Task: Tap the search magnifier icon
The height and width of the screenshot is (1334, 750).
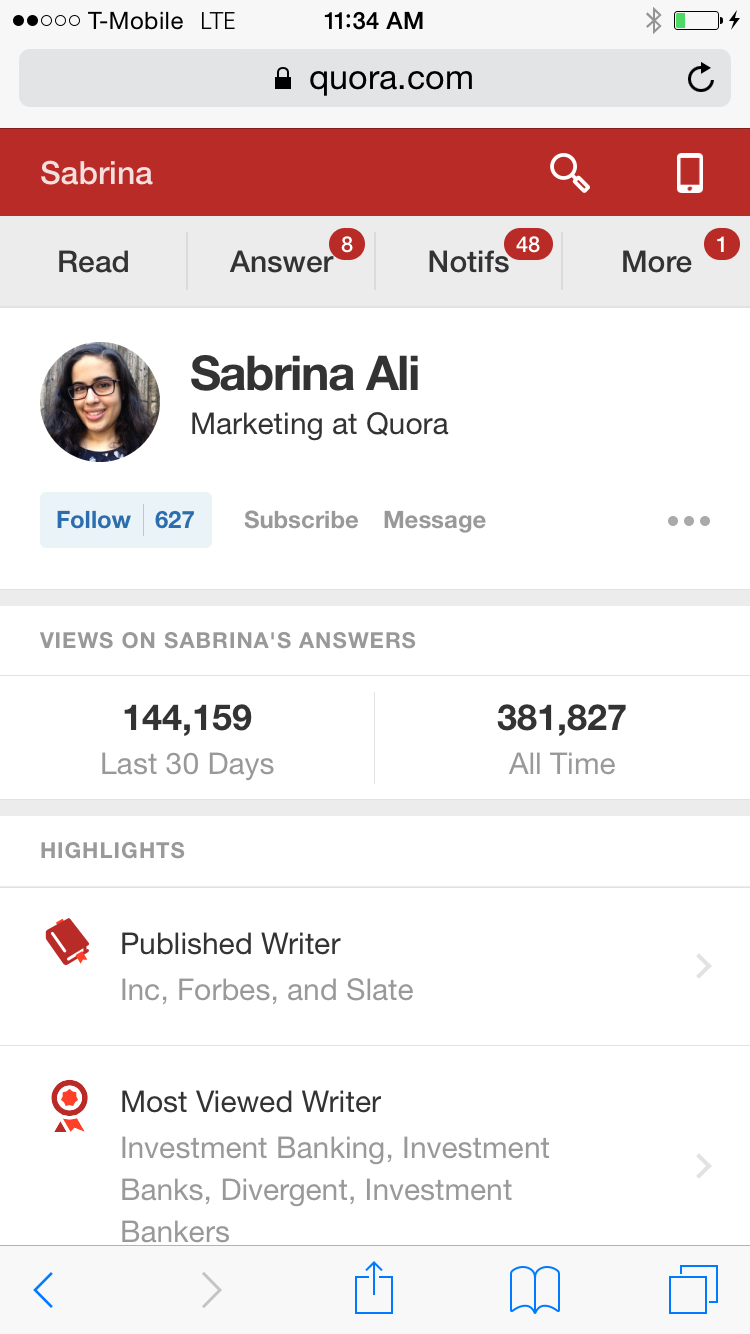Action: pos(570,173)
